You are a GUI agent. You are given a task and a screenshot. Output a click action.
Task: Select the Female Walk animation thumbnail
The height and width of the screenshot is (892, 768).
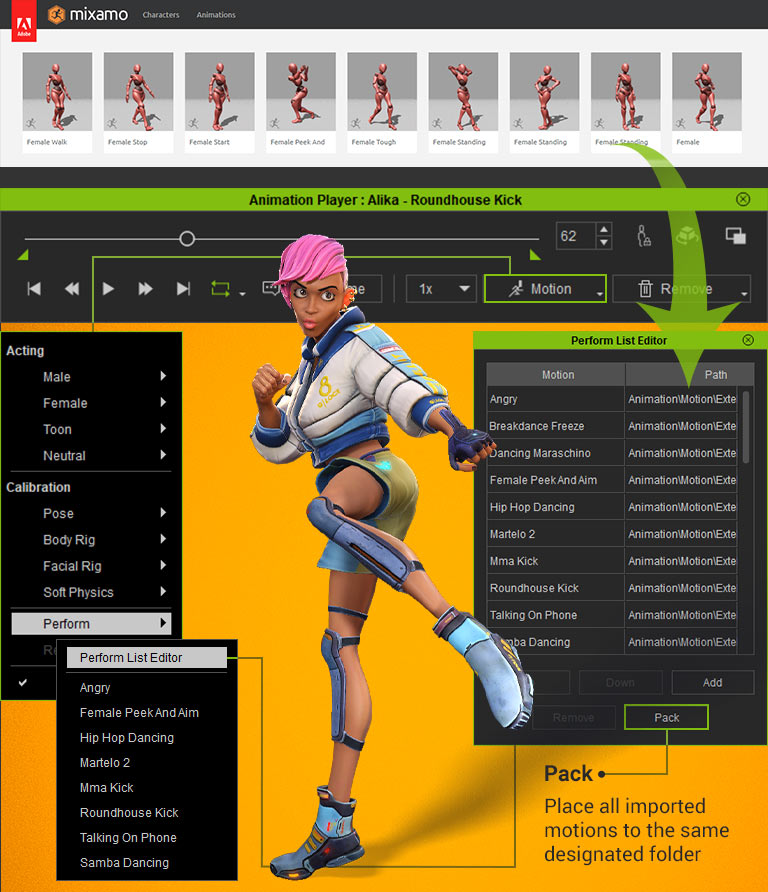57,102
